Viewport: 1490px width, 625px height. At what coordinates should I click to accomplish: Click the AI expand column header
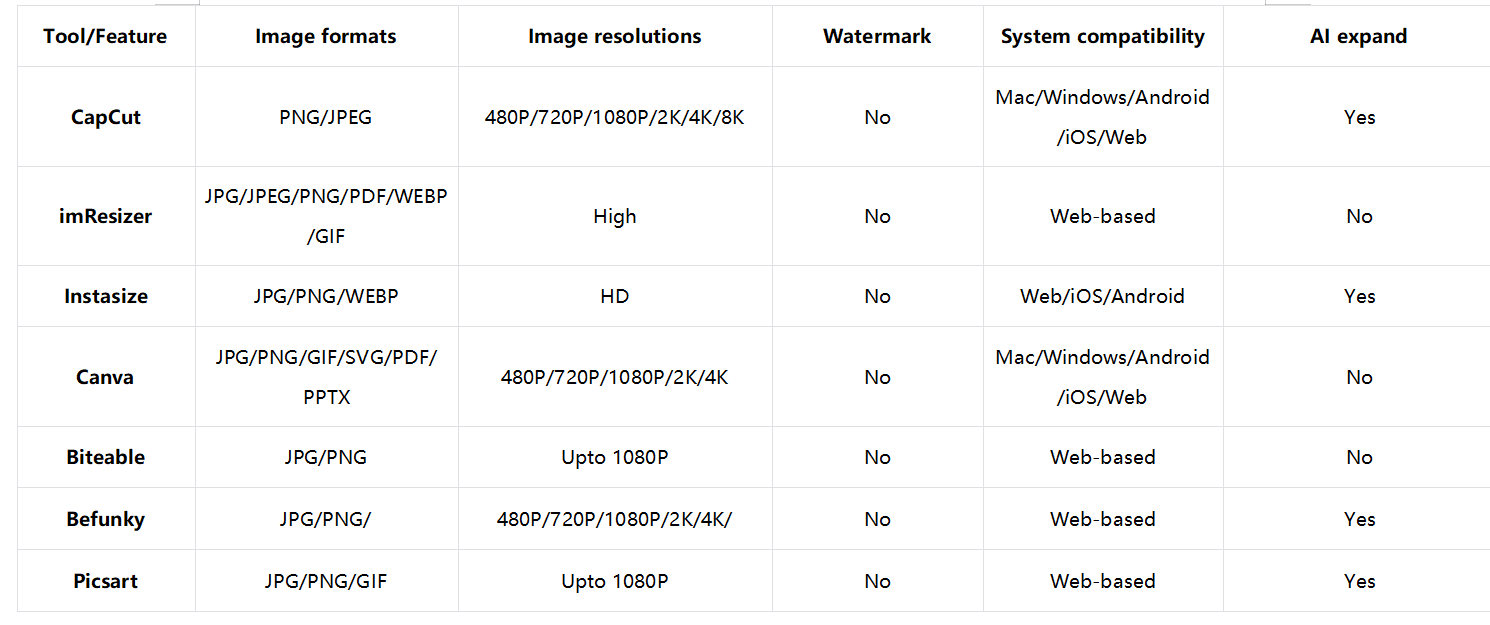pos(1359,37)
